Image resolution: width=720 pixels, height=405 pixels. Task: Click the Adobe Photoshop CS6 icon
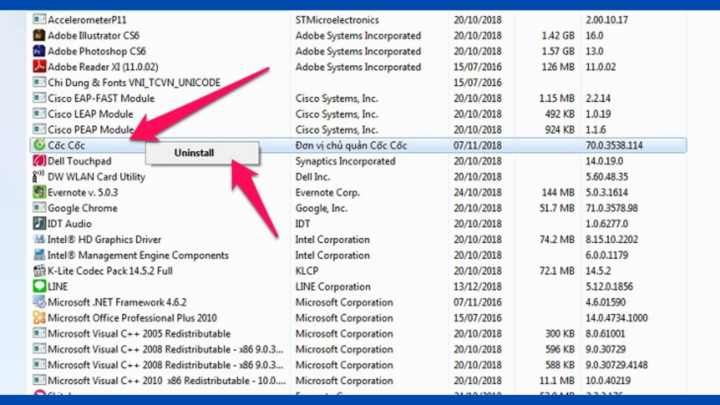39,51
